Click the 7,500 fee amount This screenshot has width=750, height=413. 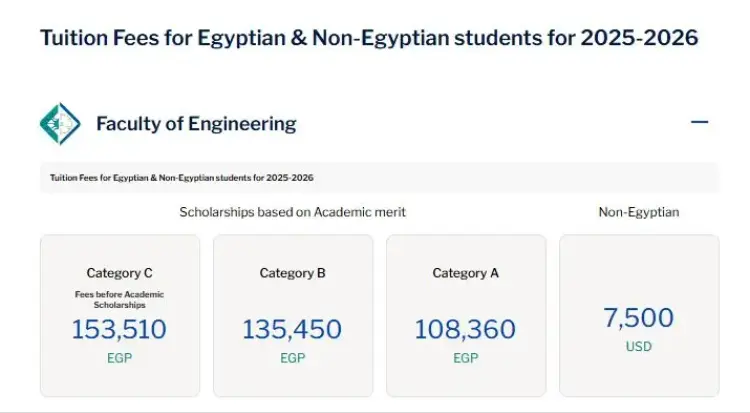pyautogui.click(x=639, y=318)
